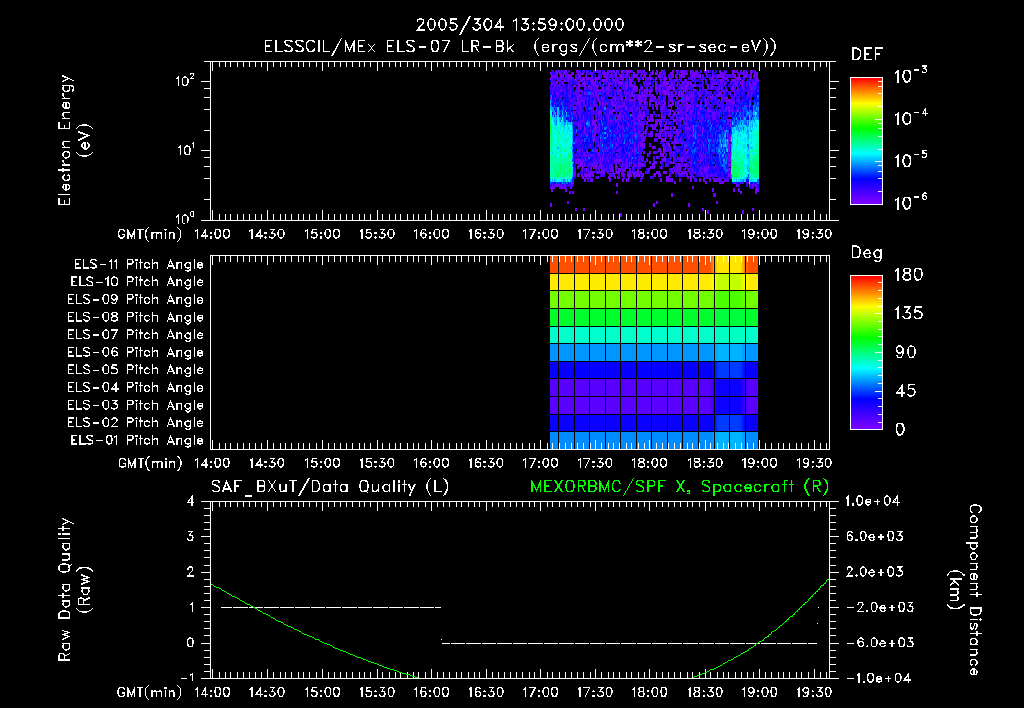Click the ELS-06 Pitch Angle row label
The width and height of the screenshot is (1024, 708).
click(x=135, y=353)
